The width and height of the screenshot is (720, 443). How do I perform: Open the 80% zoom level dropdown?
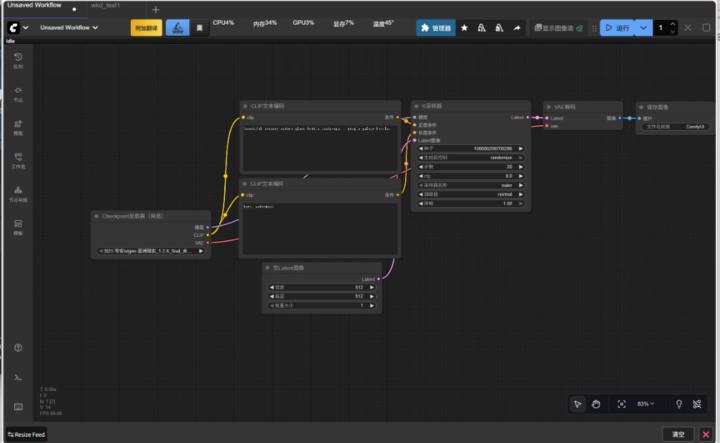(648, 404)
